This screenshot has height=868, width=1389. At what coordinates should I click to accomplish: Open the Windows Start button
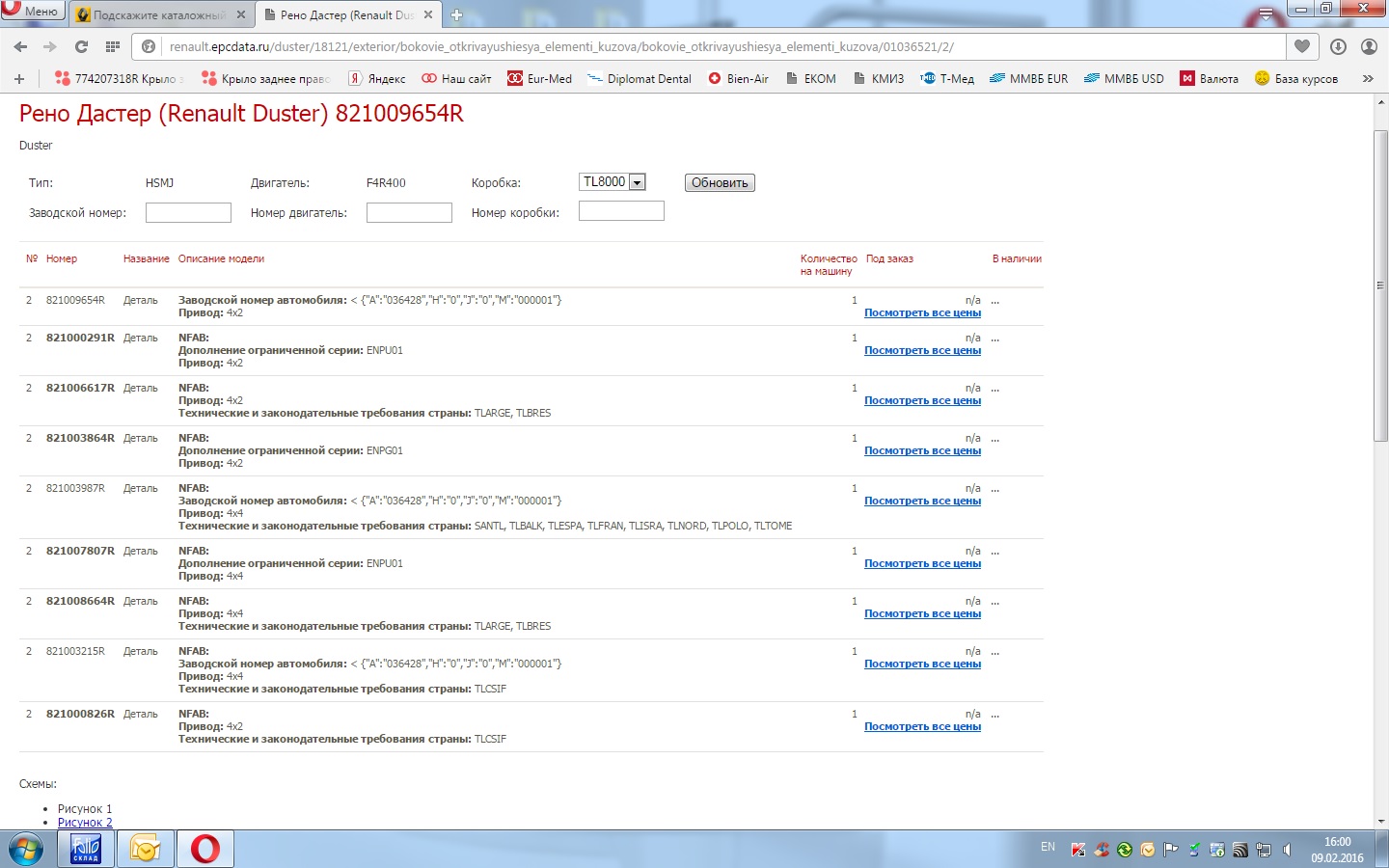[26, 850]
